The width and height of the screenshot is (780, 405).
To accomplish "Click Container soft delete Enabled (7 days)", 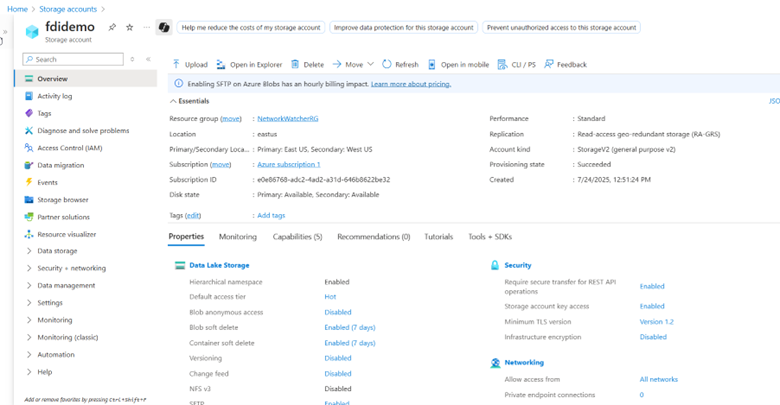I will tap(350, 343).
